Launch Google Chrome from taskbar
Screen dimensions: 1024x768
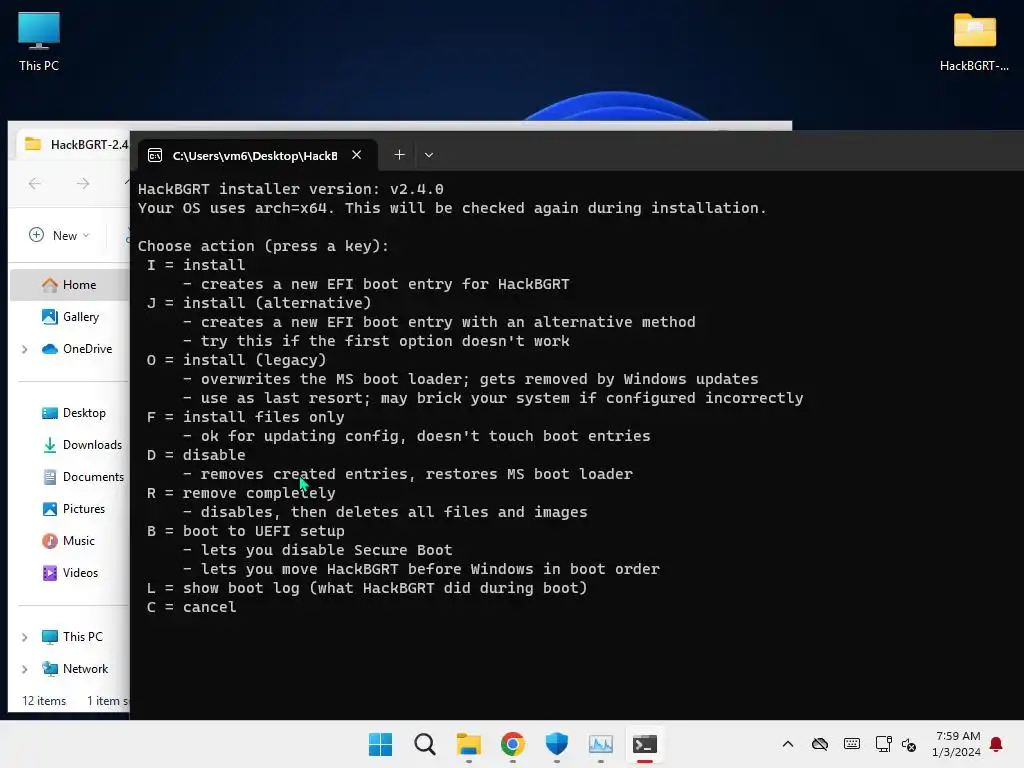click(x=513, y=744)
